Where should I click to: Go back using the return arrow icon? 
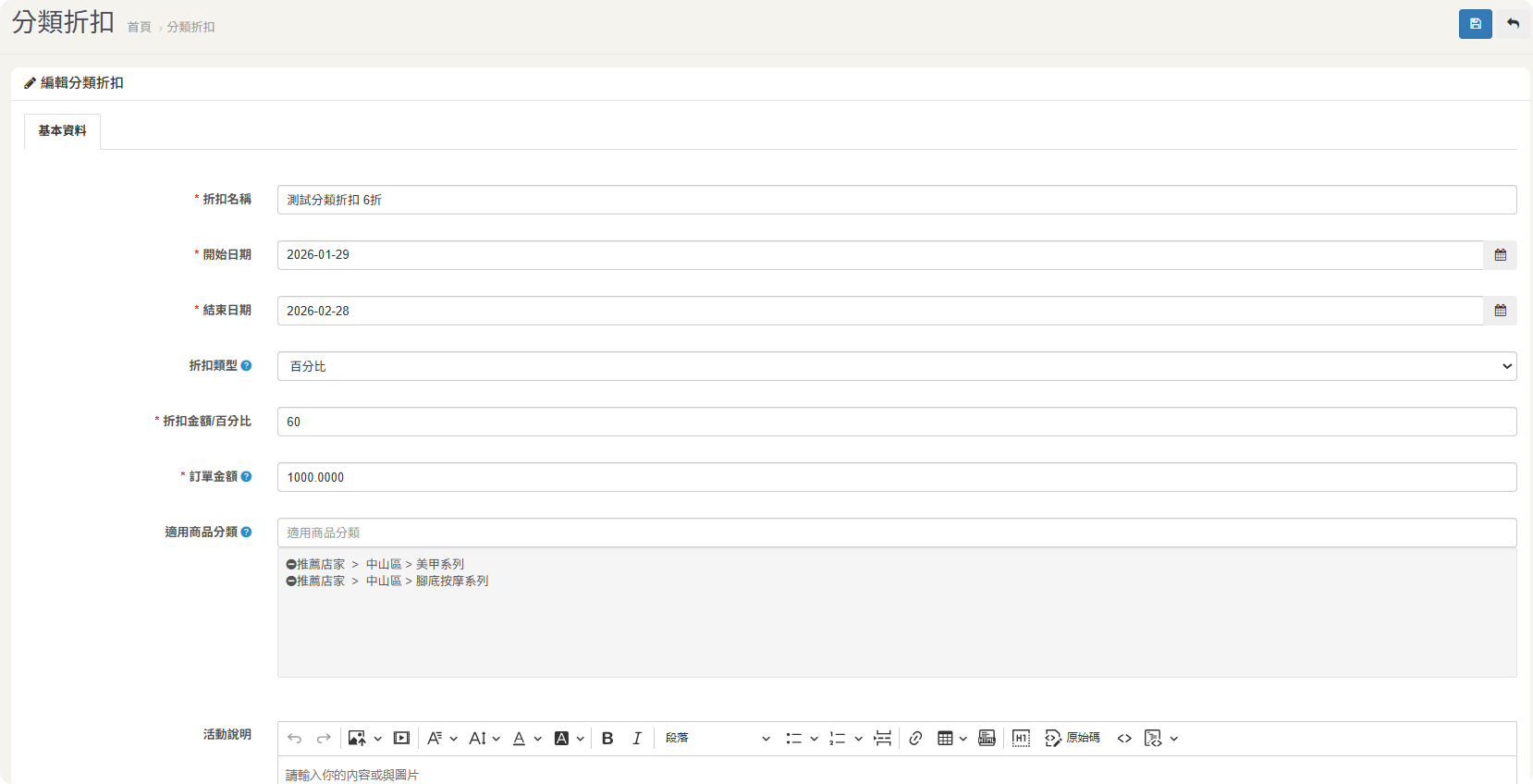[1513, 24]
